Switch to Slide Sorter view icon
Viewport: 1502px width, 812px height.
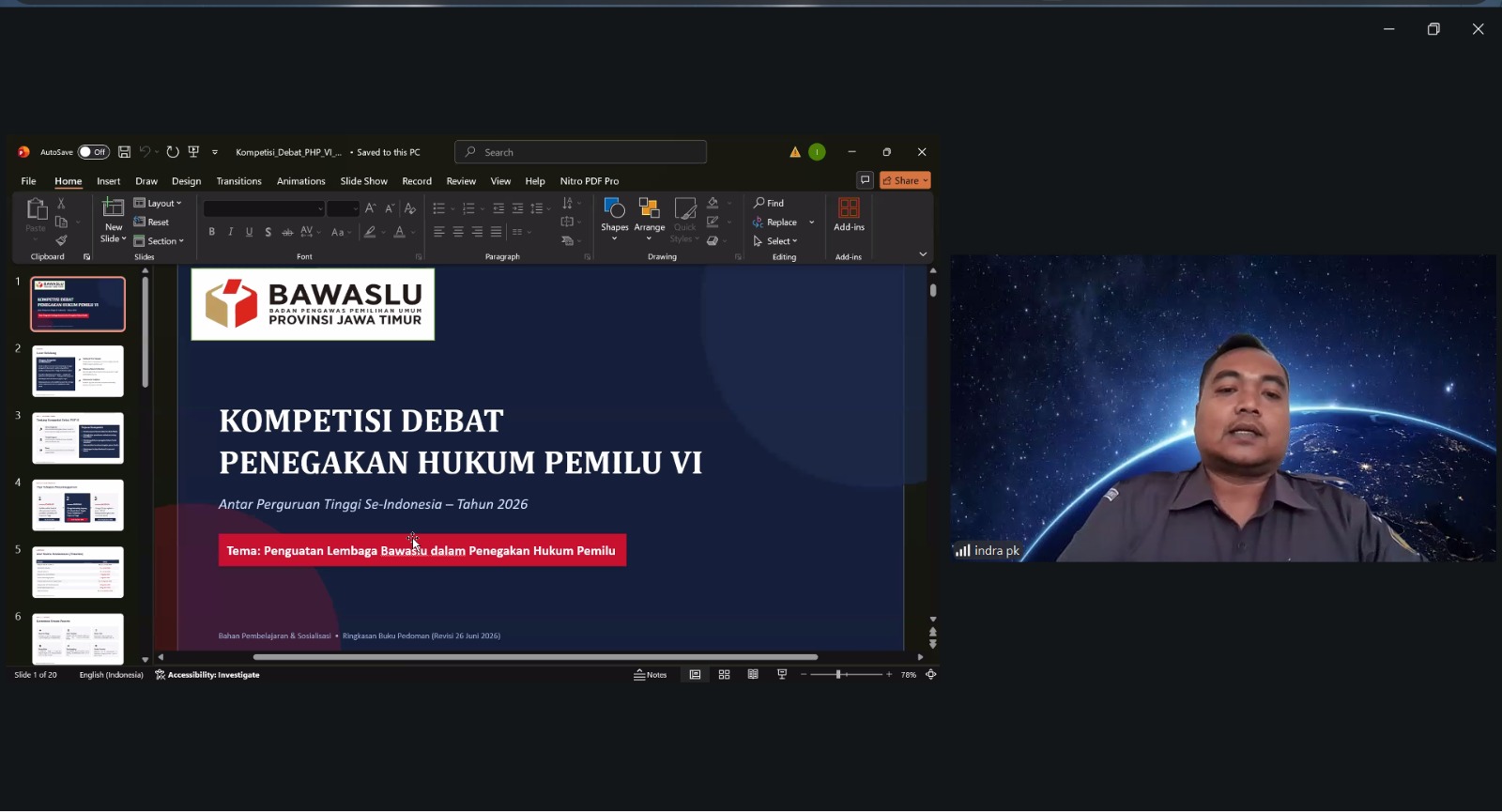tap(724, 675)
